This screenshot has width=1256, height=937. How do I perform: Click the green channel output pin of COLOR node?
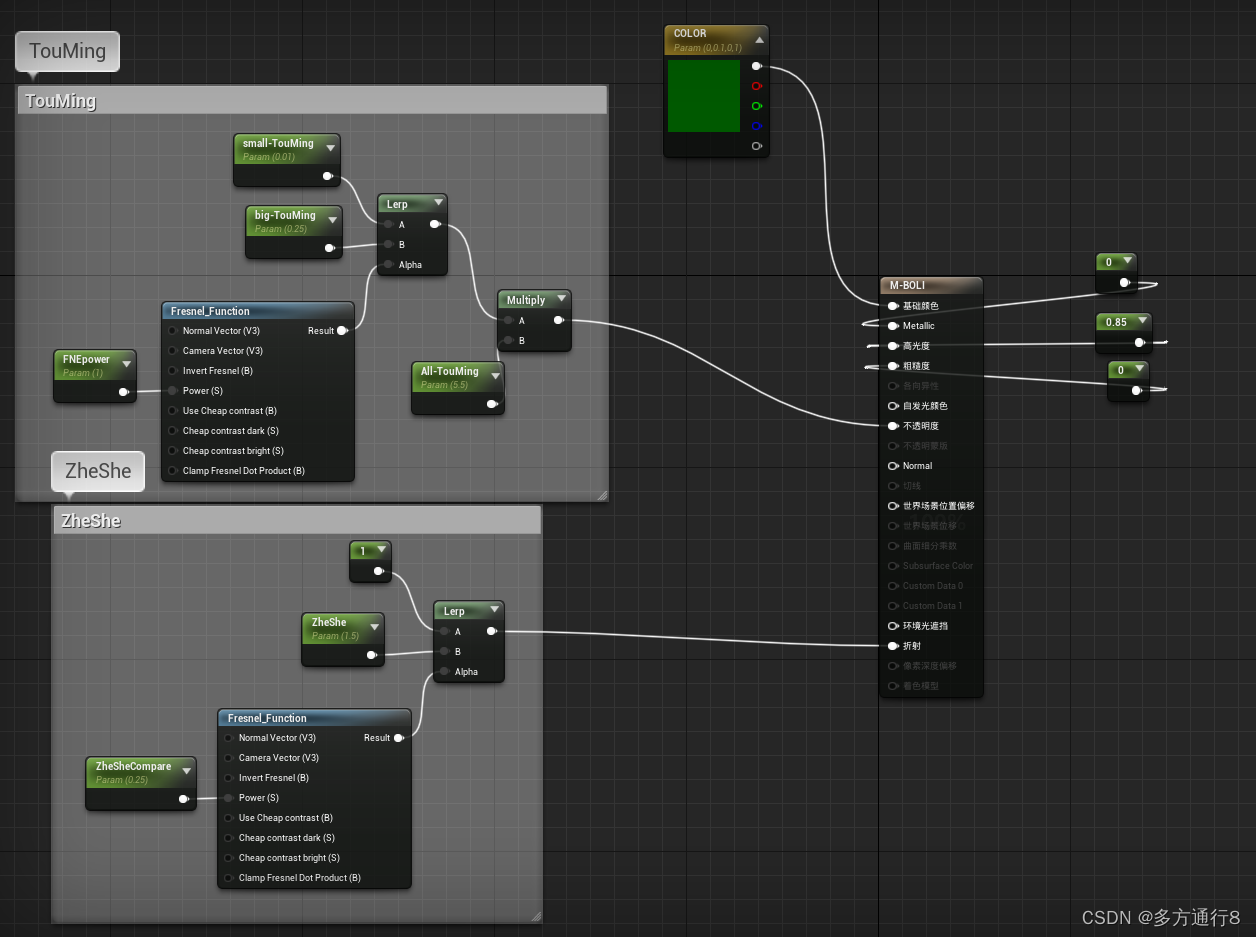757,106
